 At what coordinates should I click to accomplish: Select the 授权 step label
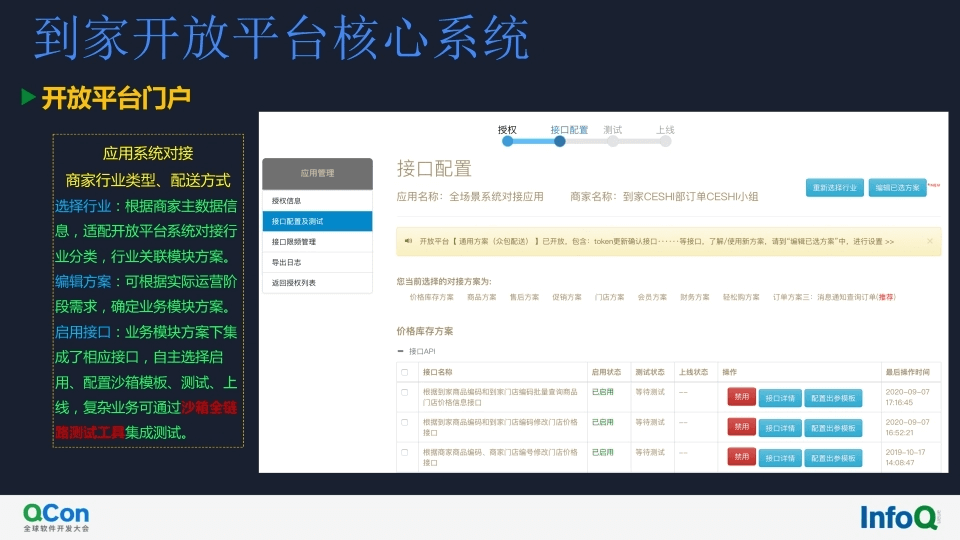pos(508,130)
